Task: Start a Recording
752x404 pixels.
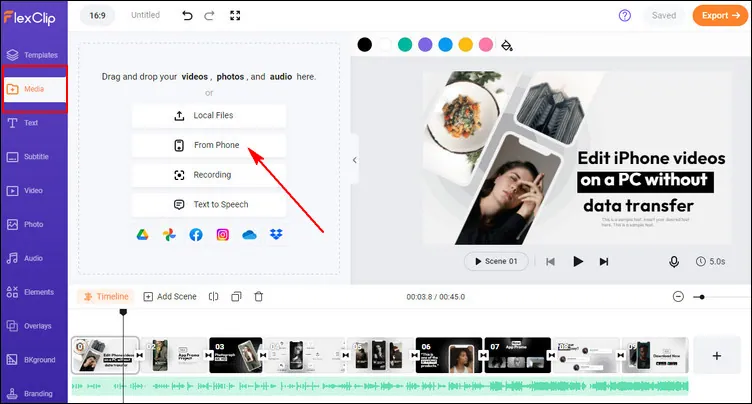Action: [x=209, y=175]
